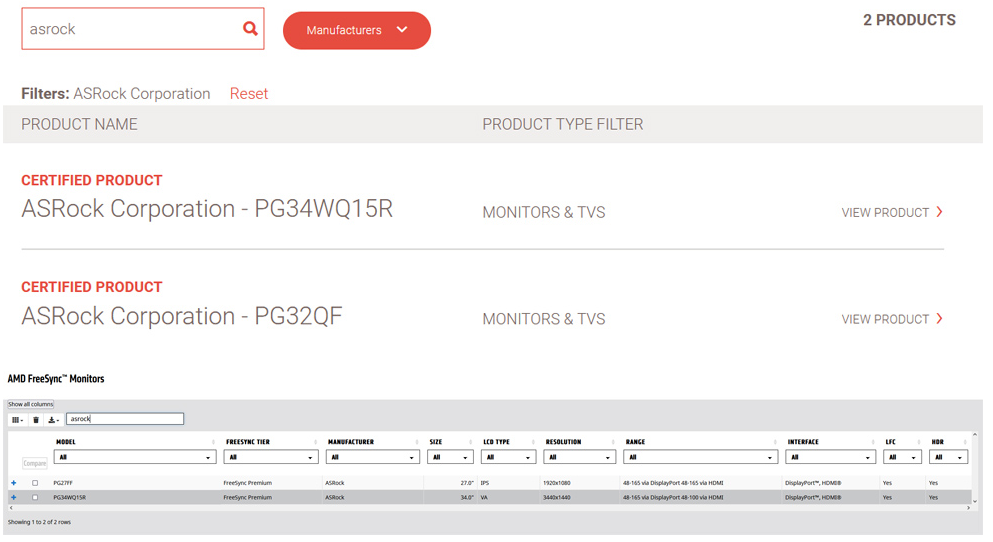The width and height of the screenshot is (993, 542).
Task: Click Show all columns button
Action: click(x=30, y=404)
